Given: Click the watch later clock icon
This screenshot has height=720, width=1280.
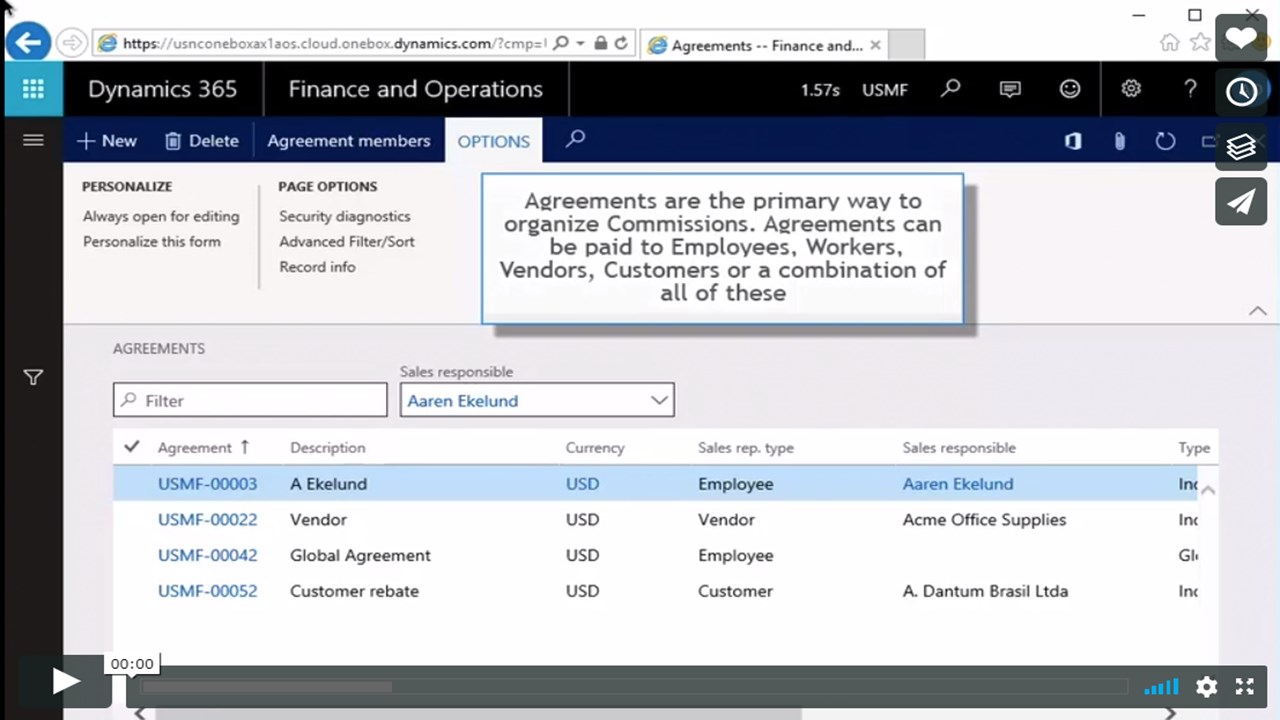Looking at the screenshot, I should pyautogui.click(x=1241, y=93).
